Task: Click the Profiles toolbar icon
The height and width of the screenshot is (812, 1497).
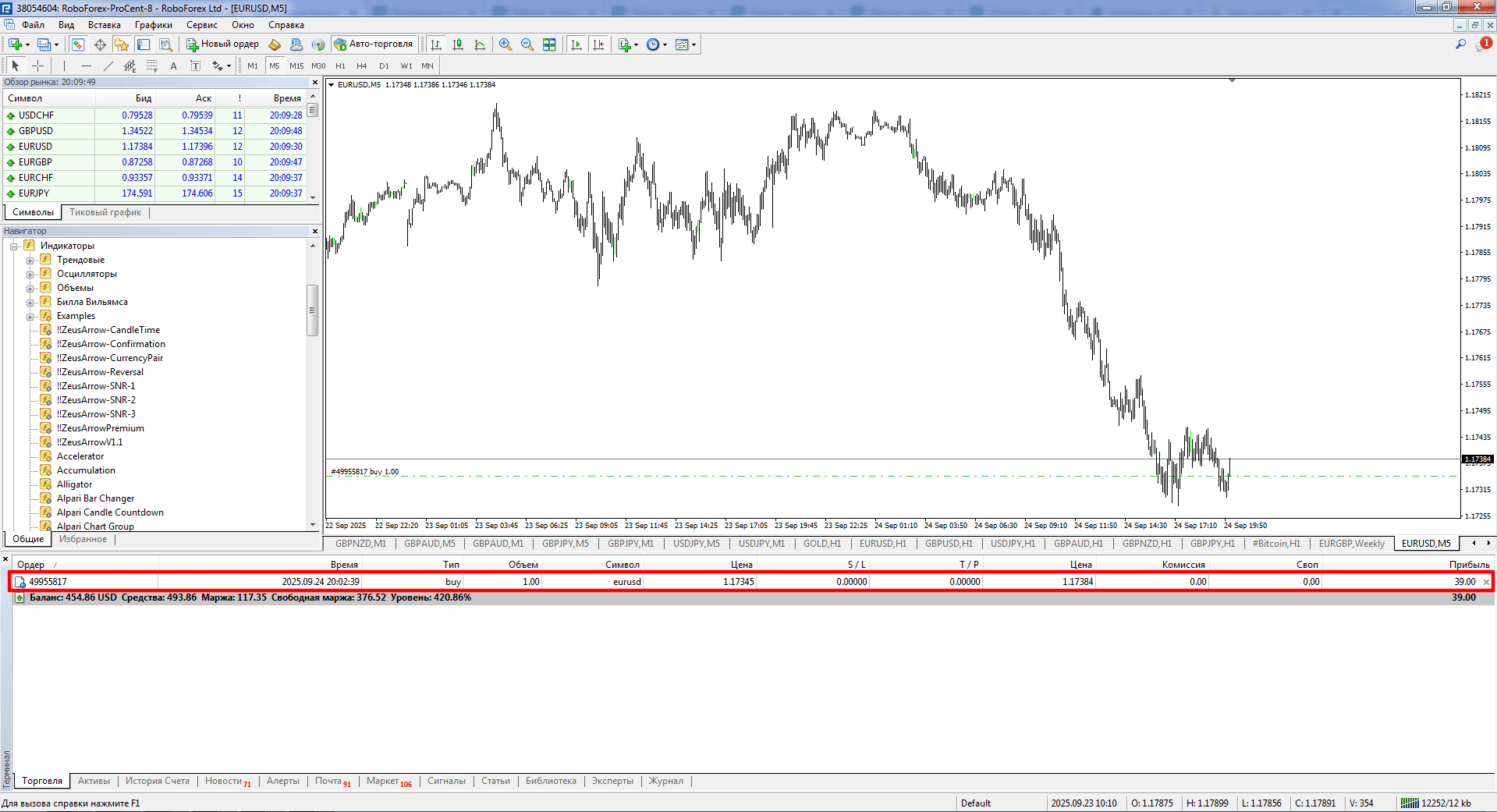Action: point(44,44)
